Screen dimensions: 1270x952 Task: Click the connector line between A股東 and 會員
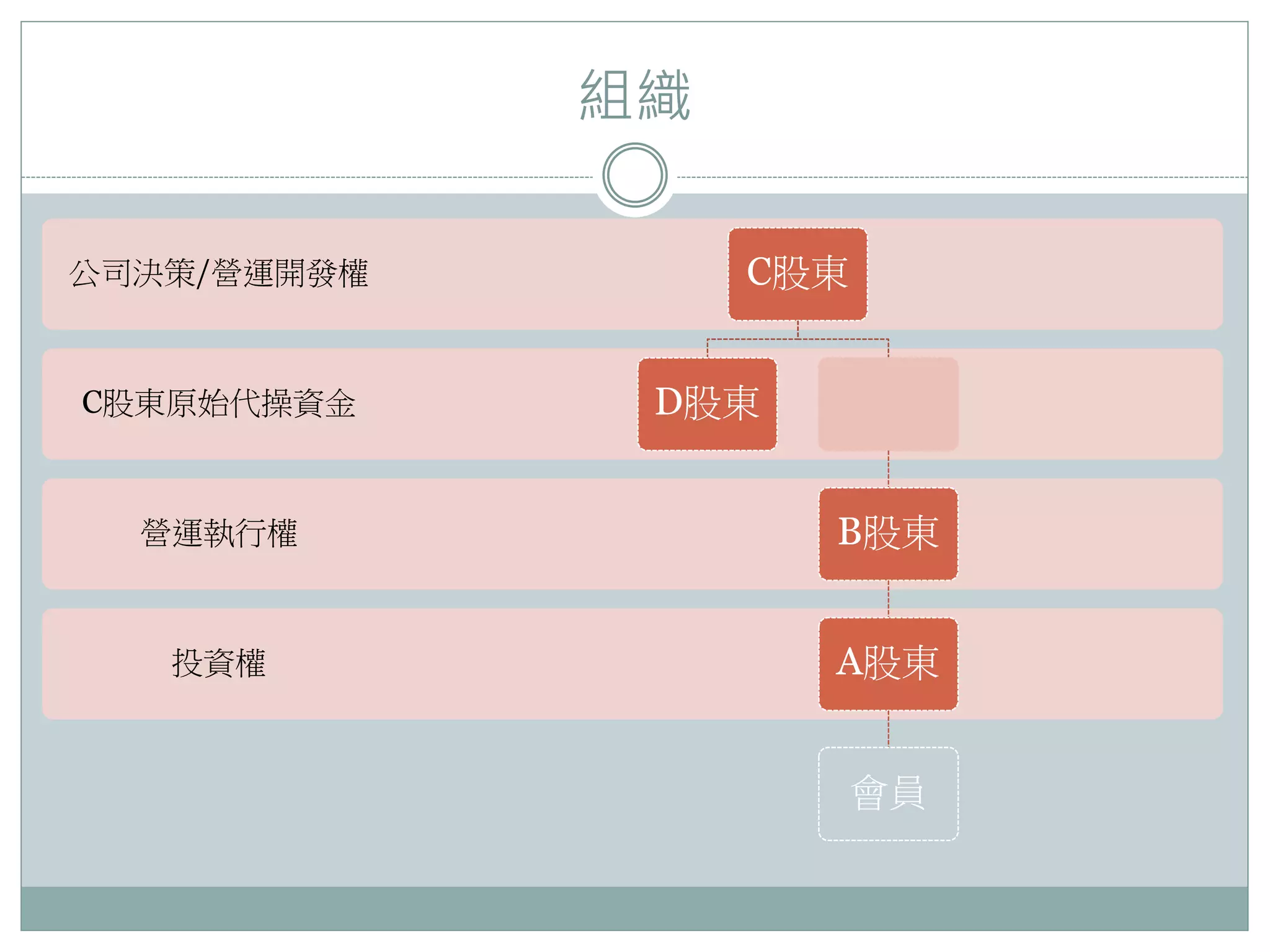point(889,729)
